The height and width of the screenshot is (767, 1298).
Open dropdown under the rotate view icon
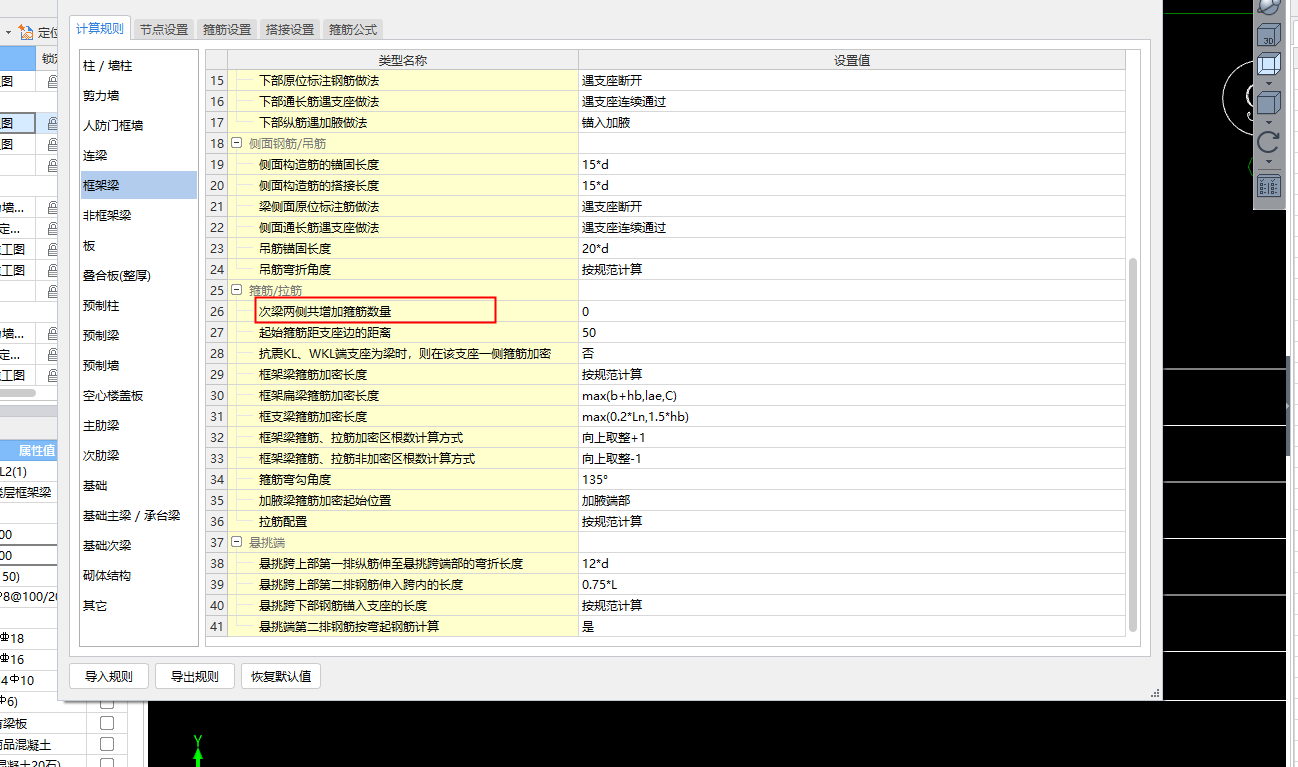1269,161
